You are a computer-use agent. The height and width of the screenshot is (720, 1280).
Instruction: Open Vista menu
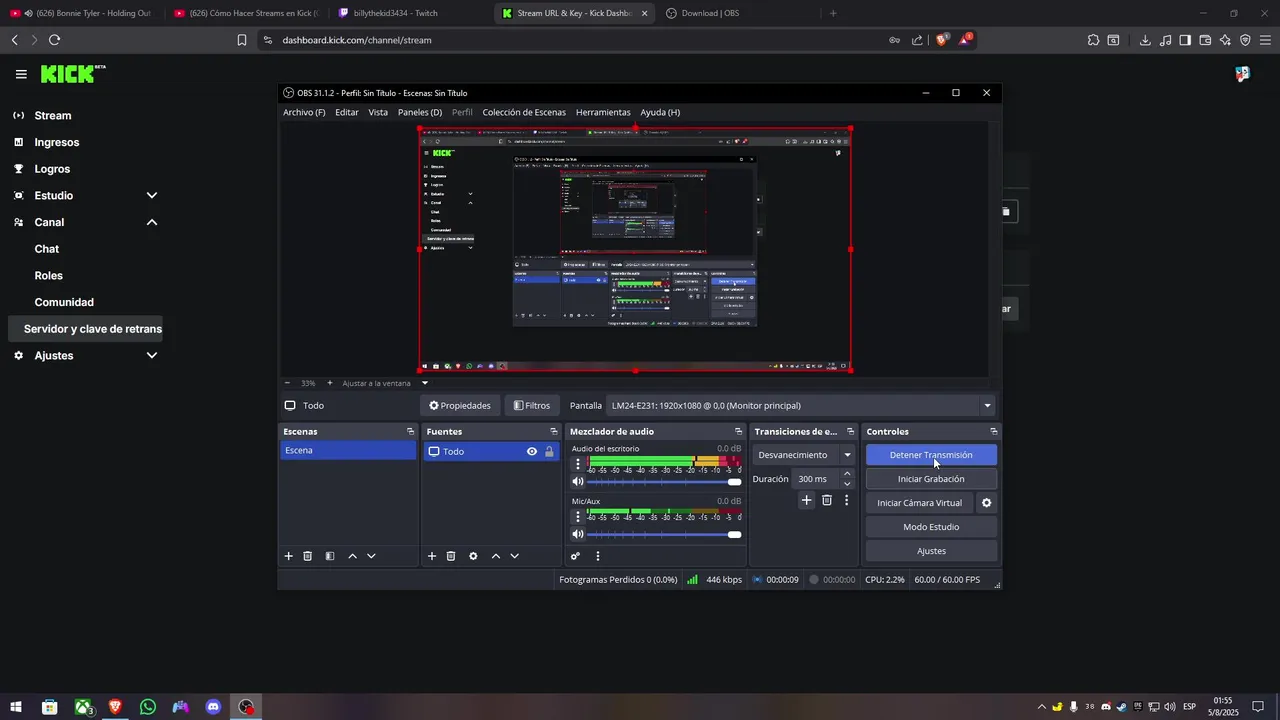[x=378, y=112]
